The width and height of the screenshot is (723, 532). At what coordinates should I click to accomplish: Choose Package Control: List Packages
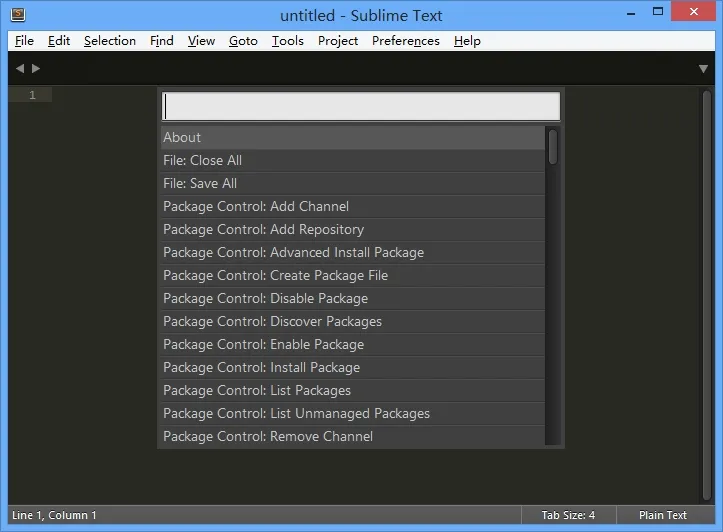353,391
